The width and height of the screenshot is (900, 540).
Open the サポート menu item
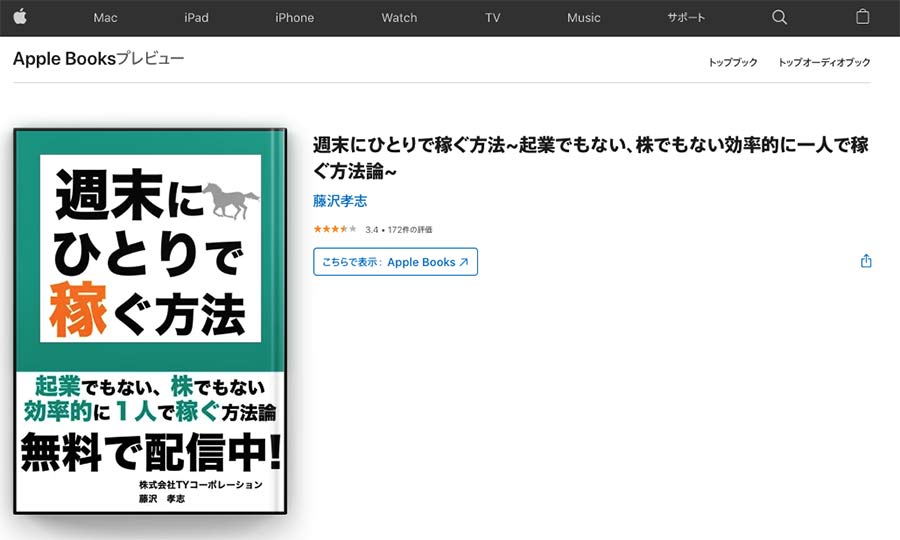pos(686,18)
